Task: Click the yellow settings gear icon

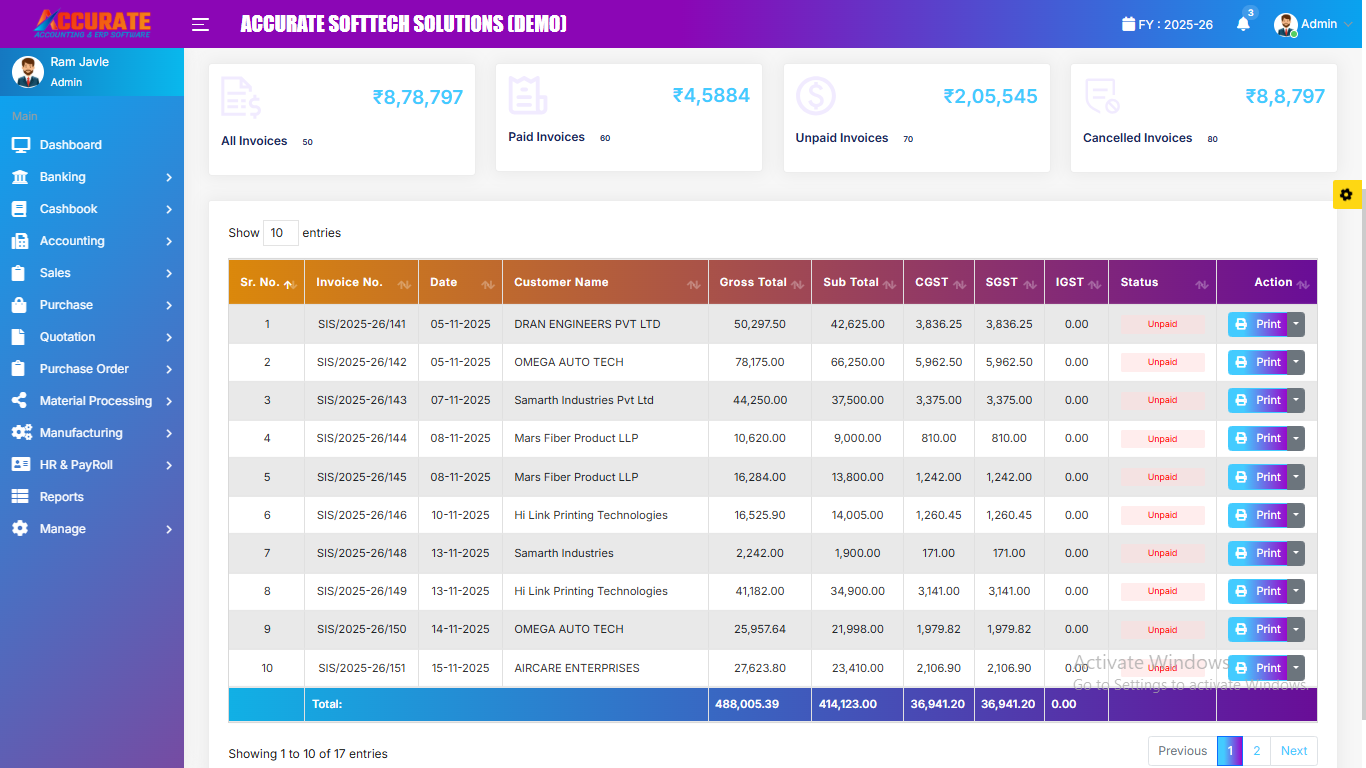Action: tap(1346, 195)
